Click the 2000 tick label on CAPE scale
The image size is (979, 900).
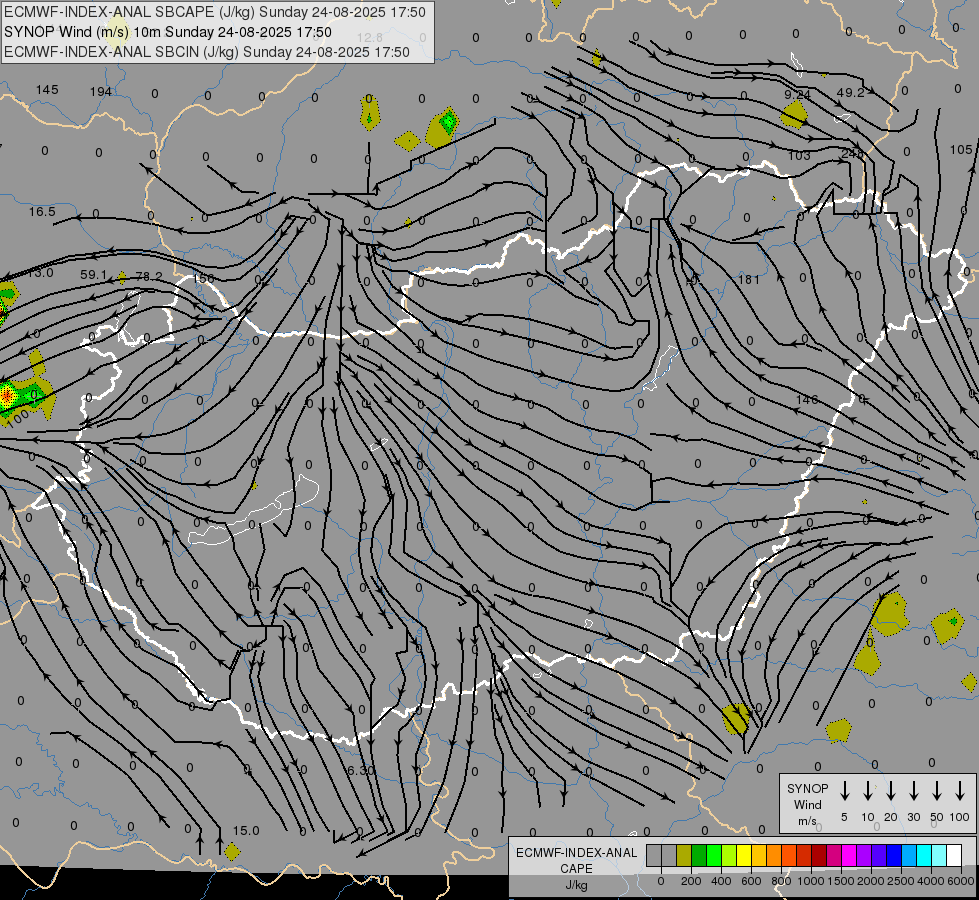pyautogui.click(x=870, y=881)
